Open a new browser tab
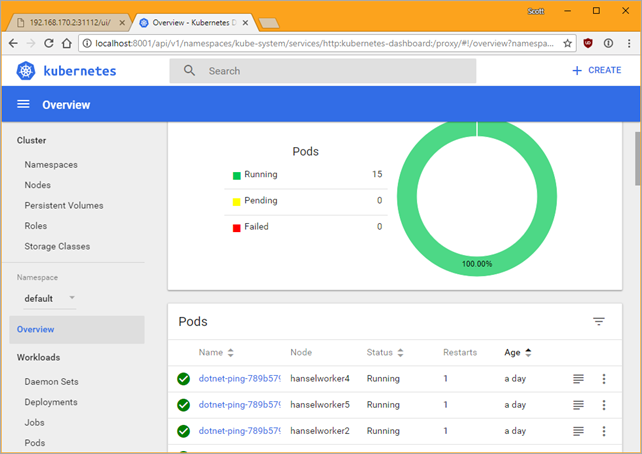 click(x=269, y=23)
